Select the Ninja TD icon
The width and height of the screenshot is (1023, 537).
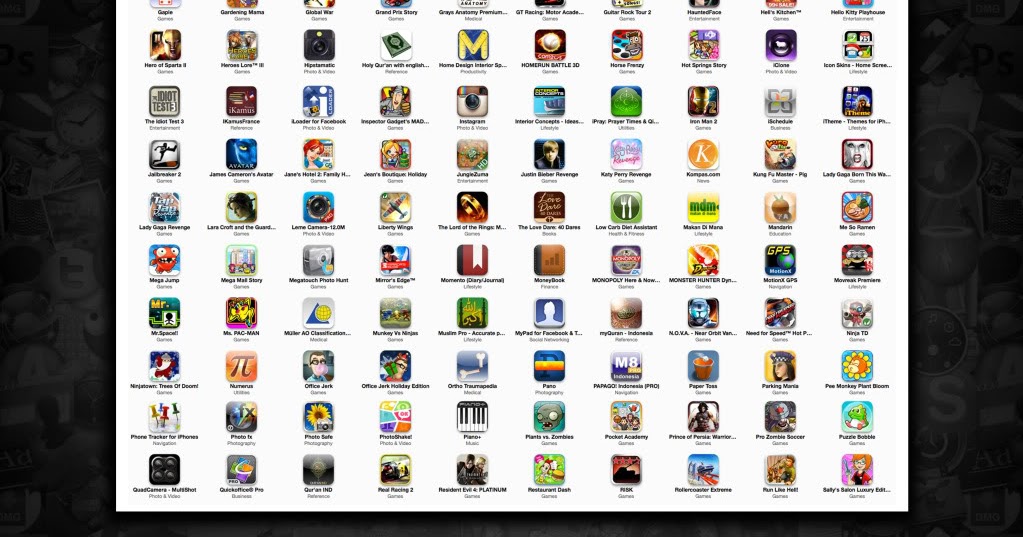click(x=857, y=313)
